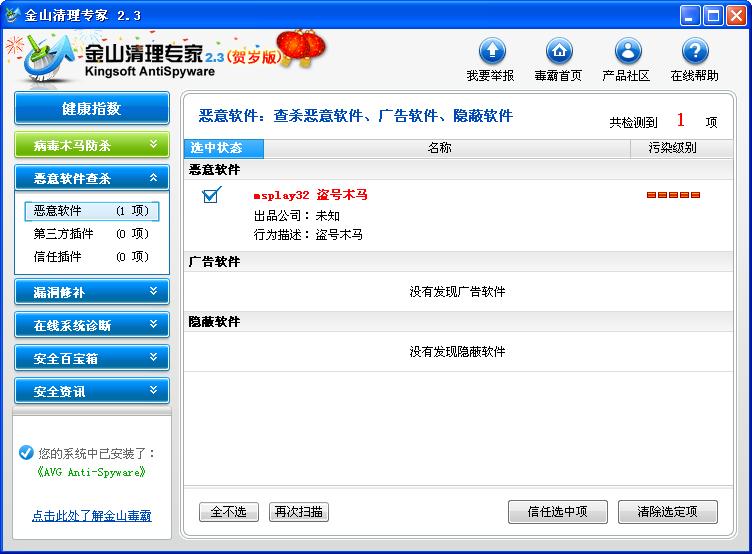Open 毒霸首页 home icon
This screenshot has width=752, height=554.
click(x=559, y=51)
